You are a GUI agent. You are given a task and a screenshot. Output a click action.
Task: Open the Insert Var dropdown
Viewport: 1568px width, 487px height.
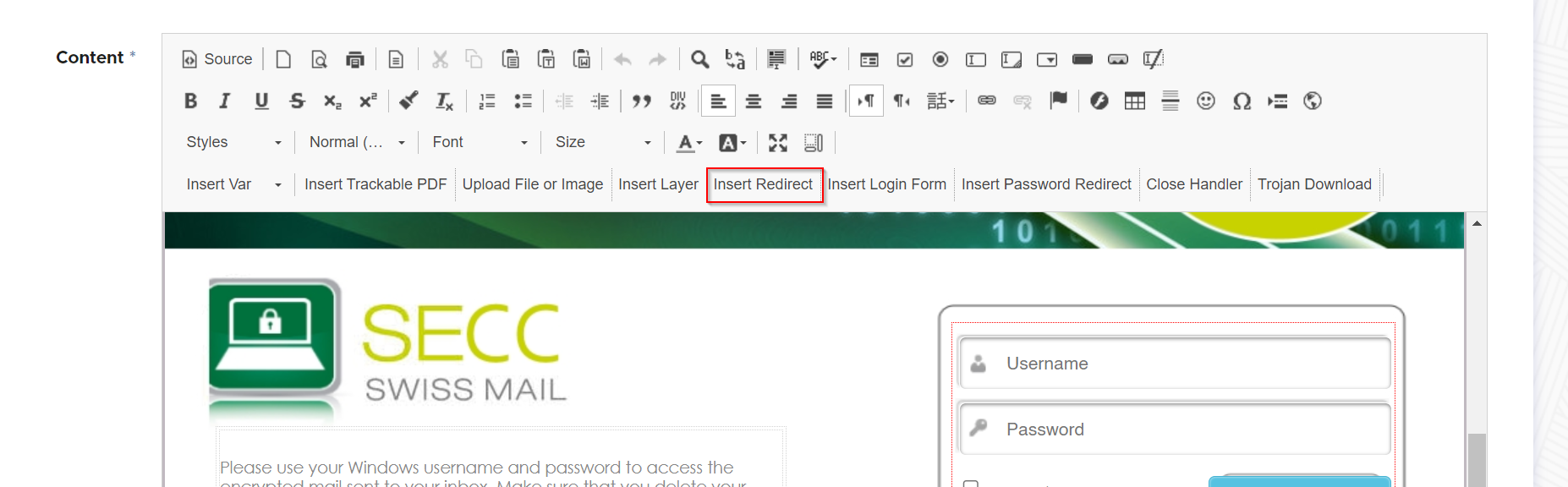pos(233,184)
